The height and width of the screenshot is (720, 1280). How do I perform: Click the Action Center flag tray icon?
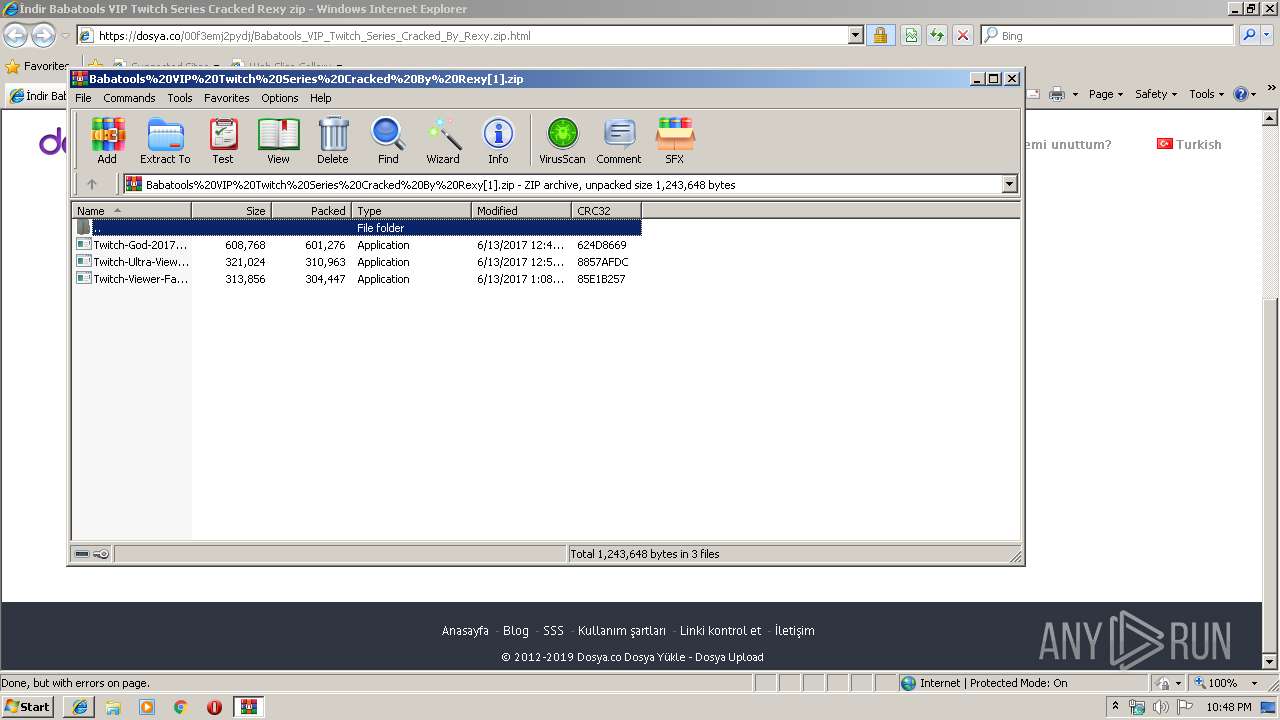click(1184, 707)
